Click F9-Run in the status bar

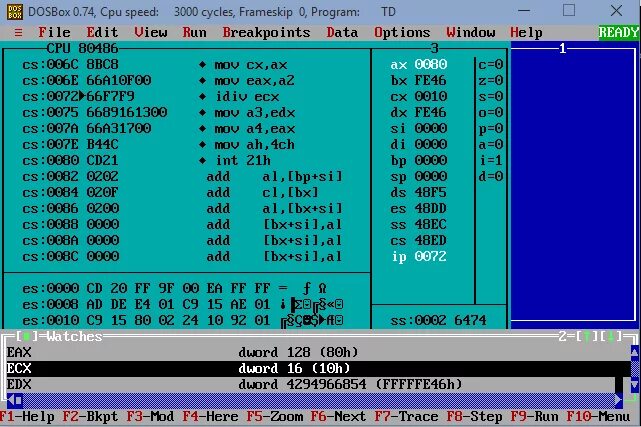point(534,416)
